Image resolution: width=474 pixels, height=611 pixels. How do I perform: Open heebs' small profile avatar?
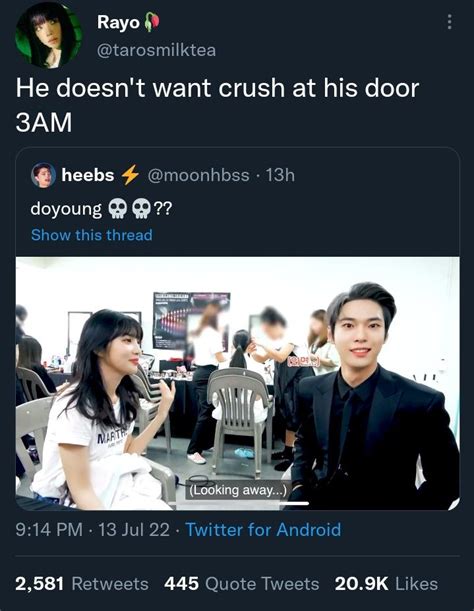pyautogui.click(x=43, y=175)
